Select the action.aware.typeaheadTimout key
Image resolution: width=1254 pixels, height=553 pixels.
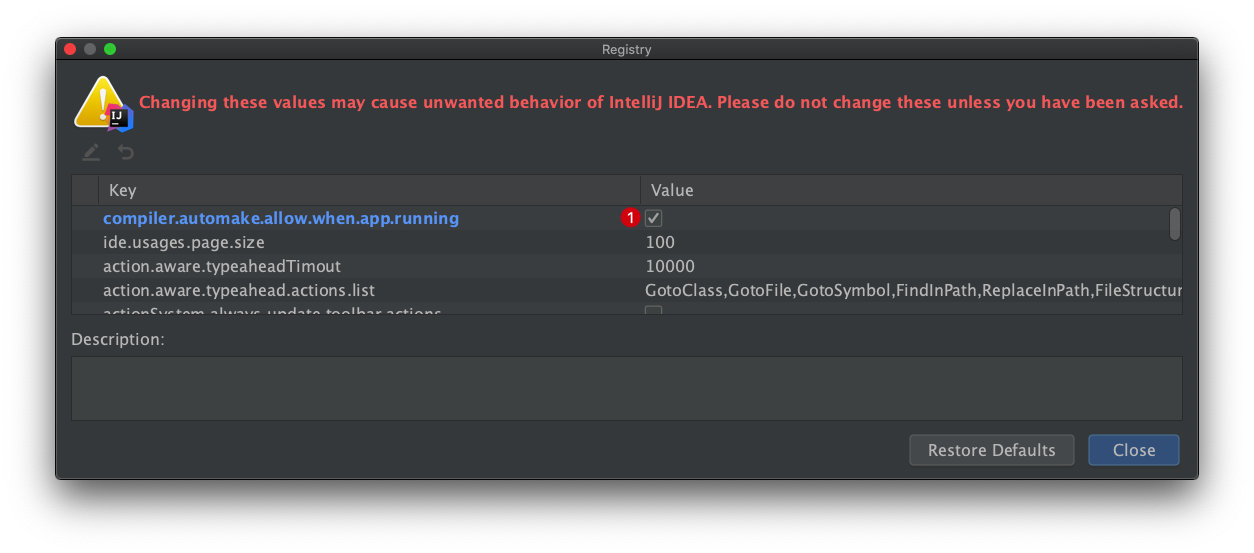(x=222, y=266)
